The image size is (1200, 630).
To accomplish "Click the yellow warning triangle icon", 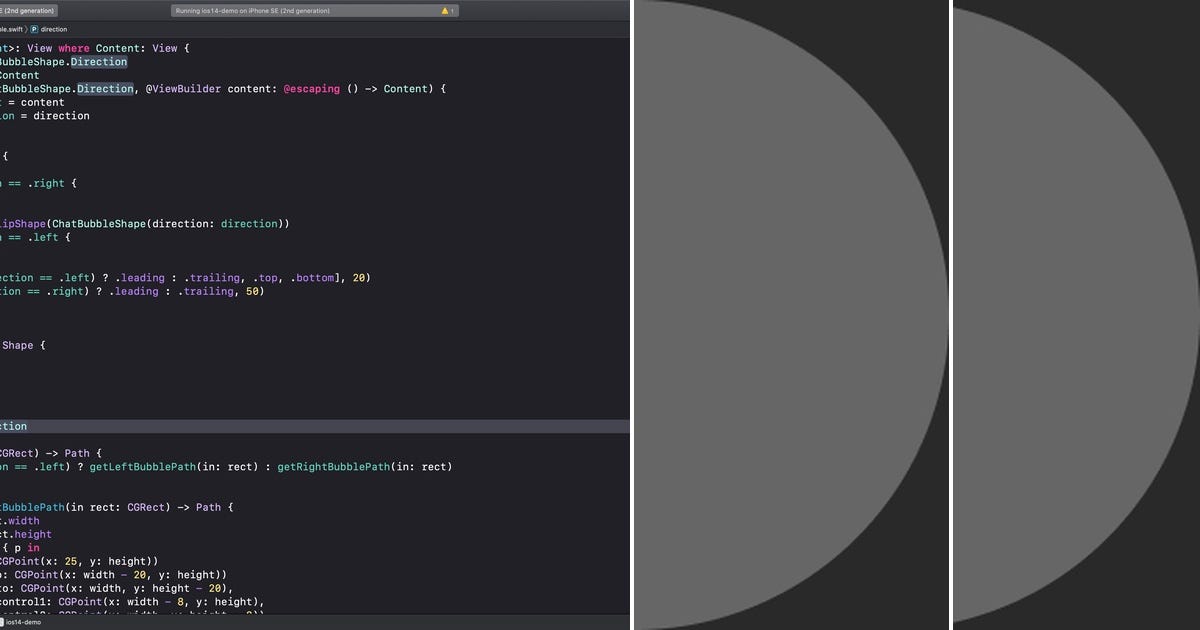I will (x=445, y=11).
